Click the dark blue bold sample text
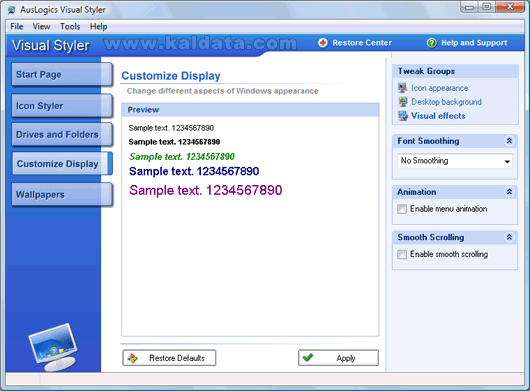 [194, 171]
